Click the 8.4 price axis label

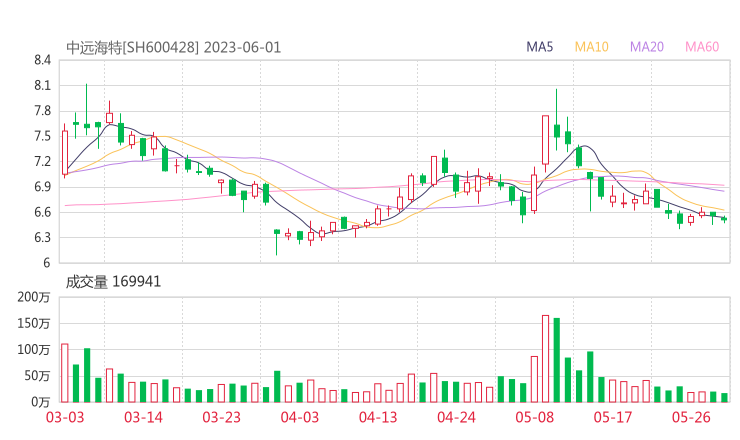(42, 60)
